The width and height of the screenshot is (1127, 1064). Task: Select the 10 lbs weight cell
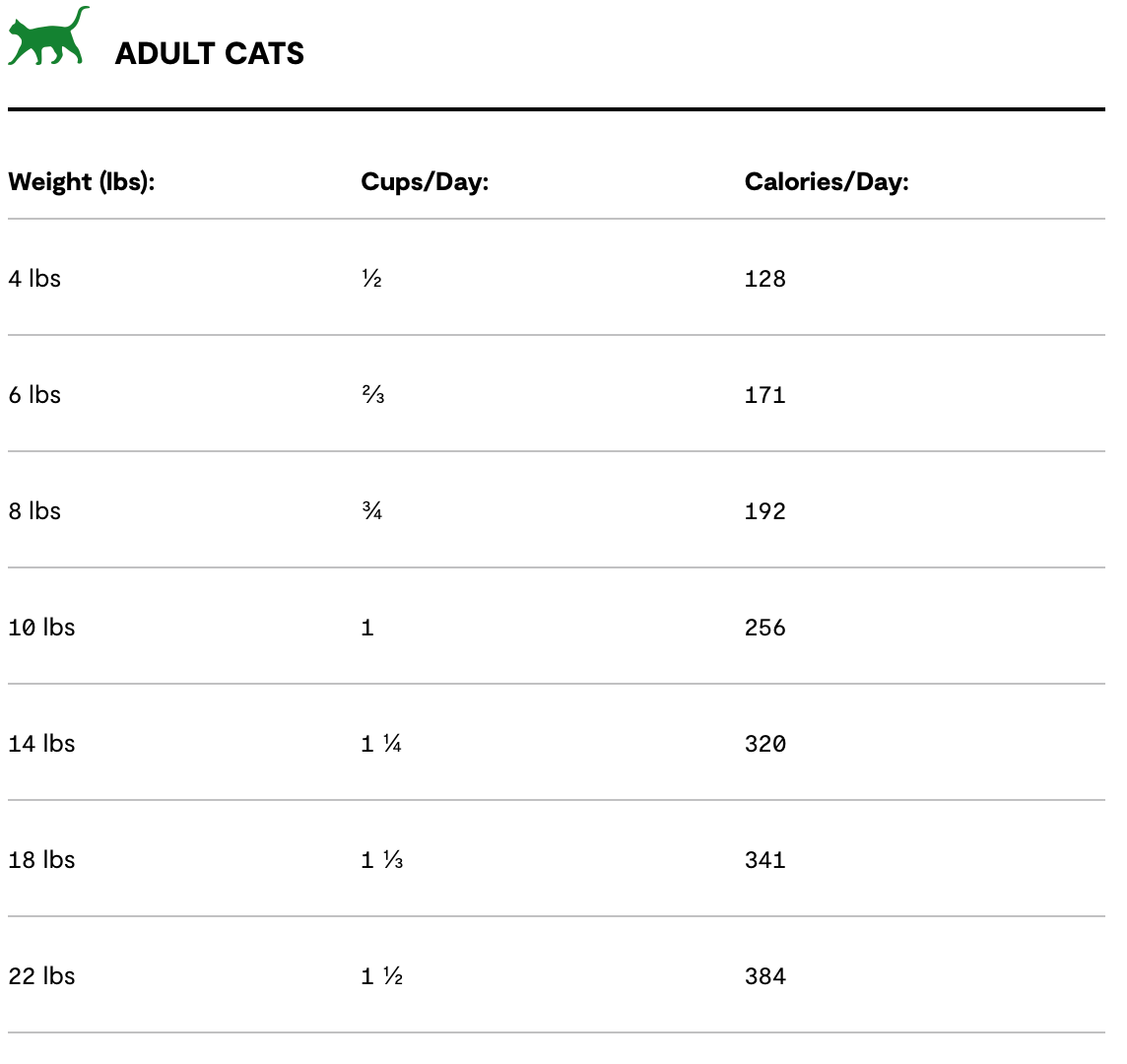pos(41,628)
